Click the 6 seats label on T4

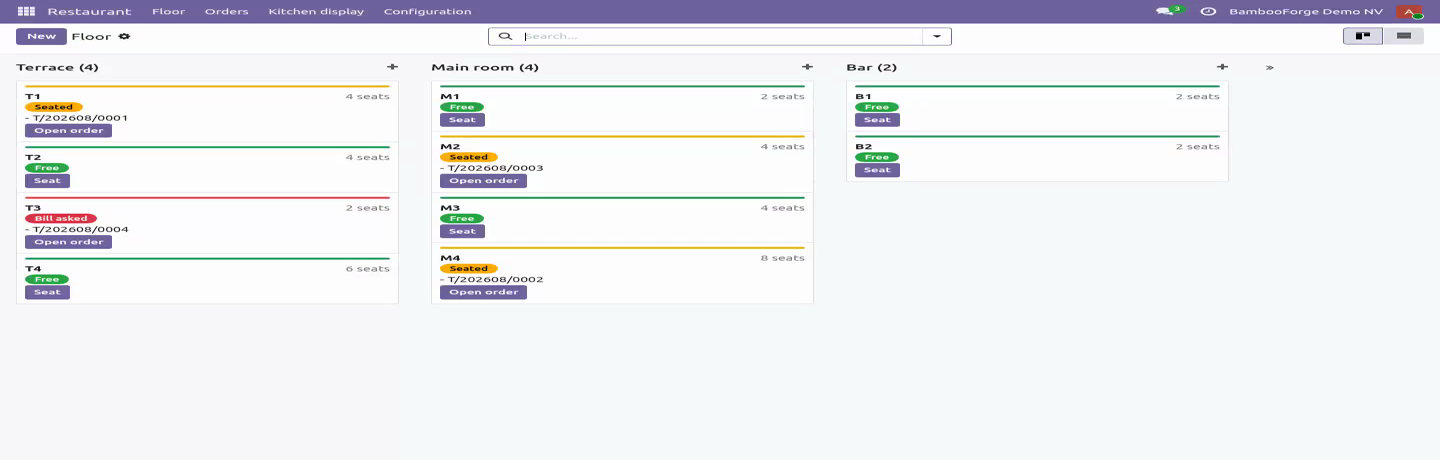[x=367, y=269]
